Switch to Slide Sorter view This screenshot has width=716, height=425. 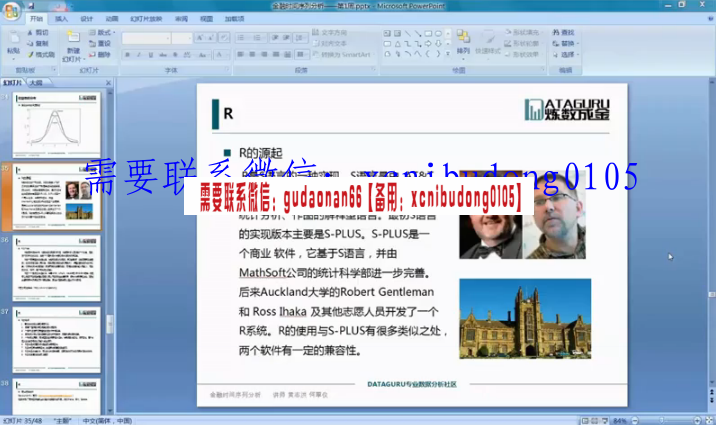point(595,420)
